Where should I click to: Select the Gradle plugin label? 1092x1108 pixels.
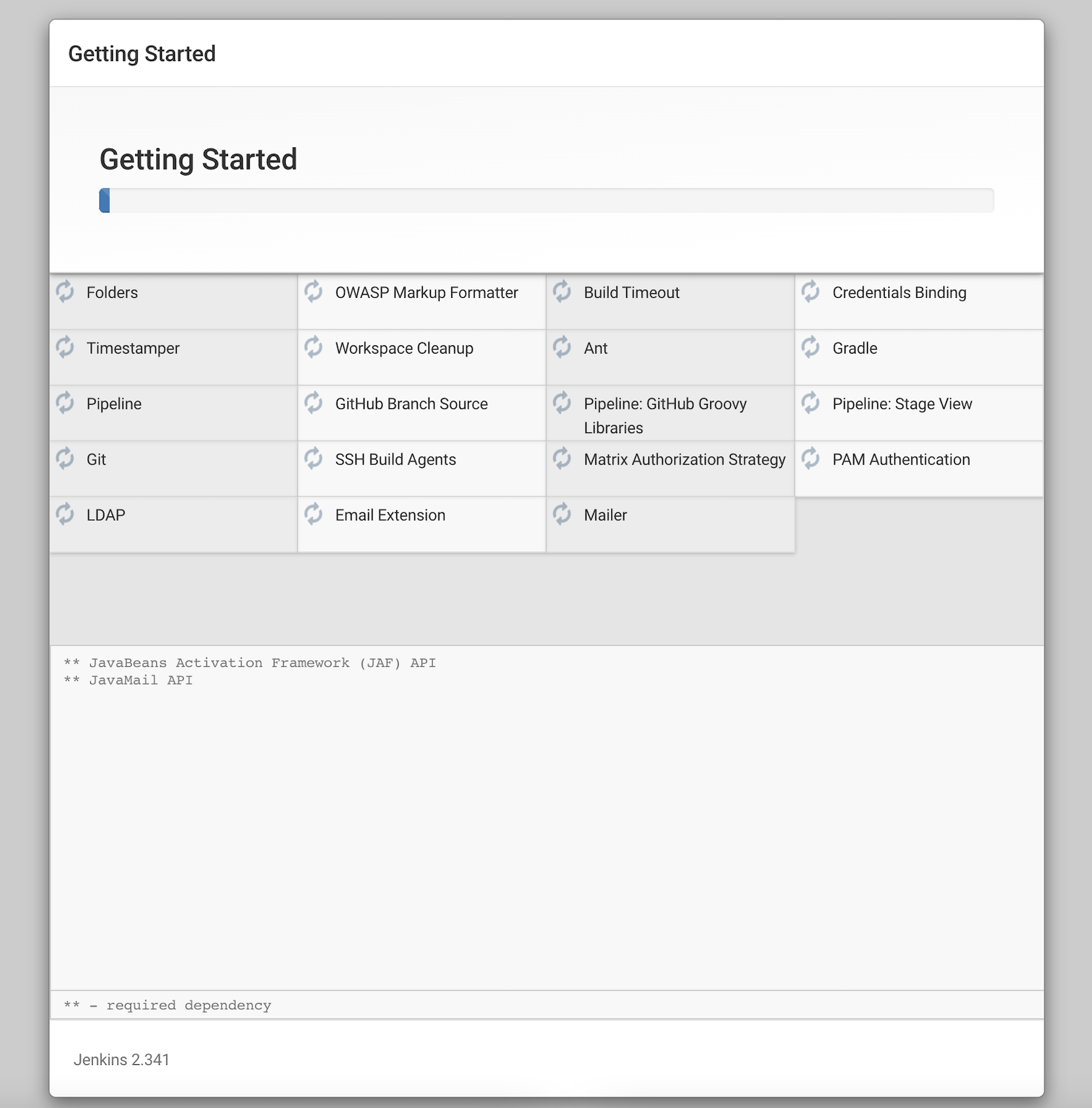point(855,348)
